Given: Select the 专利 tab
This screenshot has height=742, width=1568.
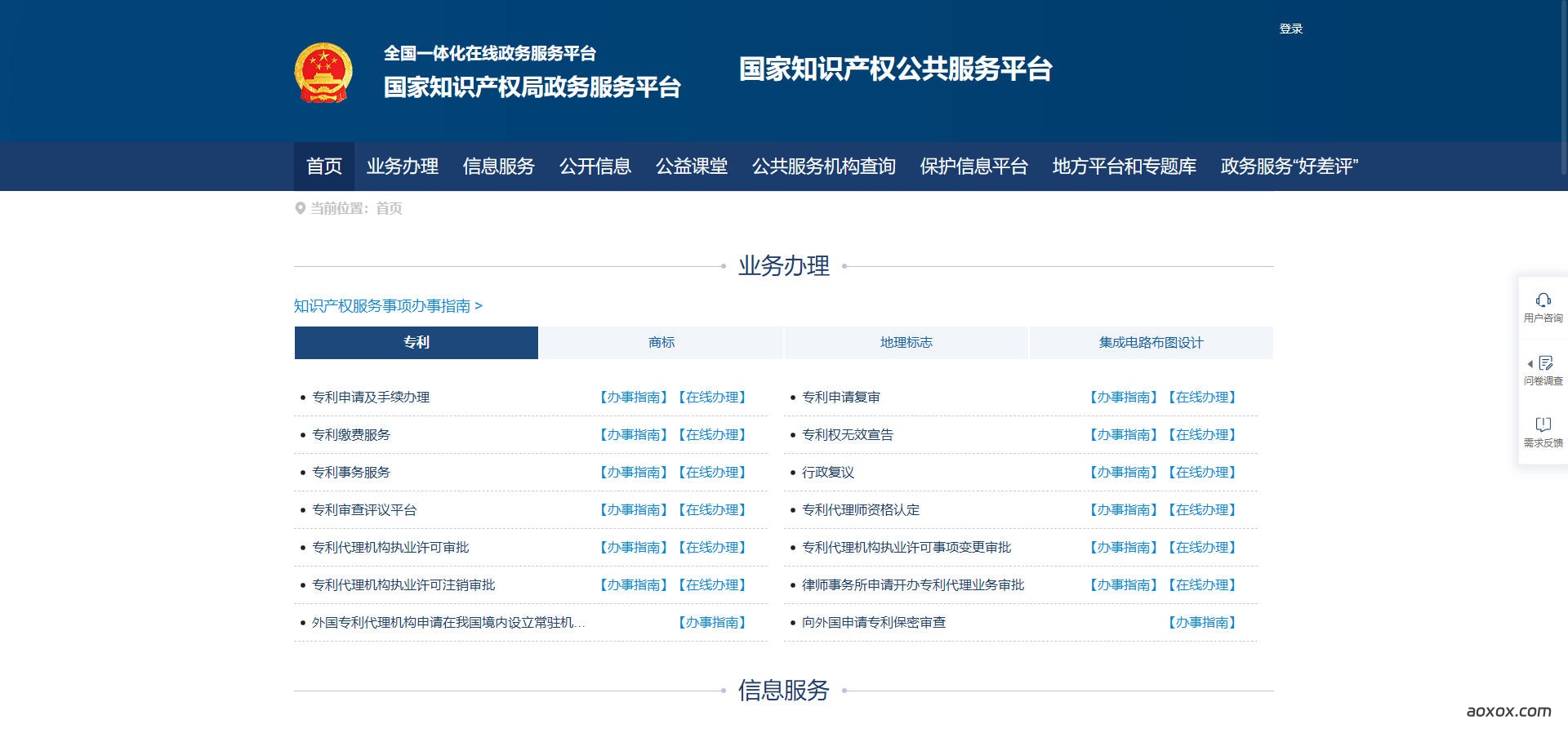Looking at the screenshot, I should click(x=415, y=343).
